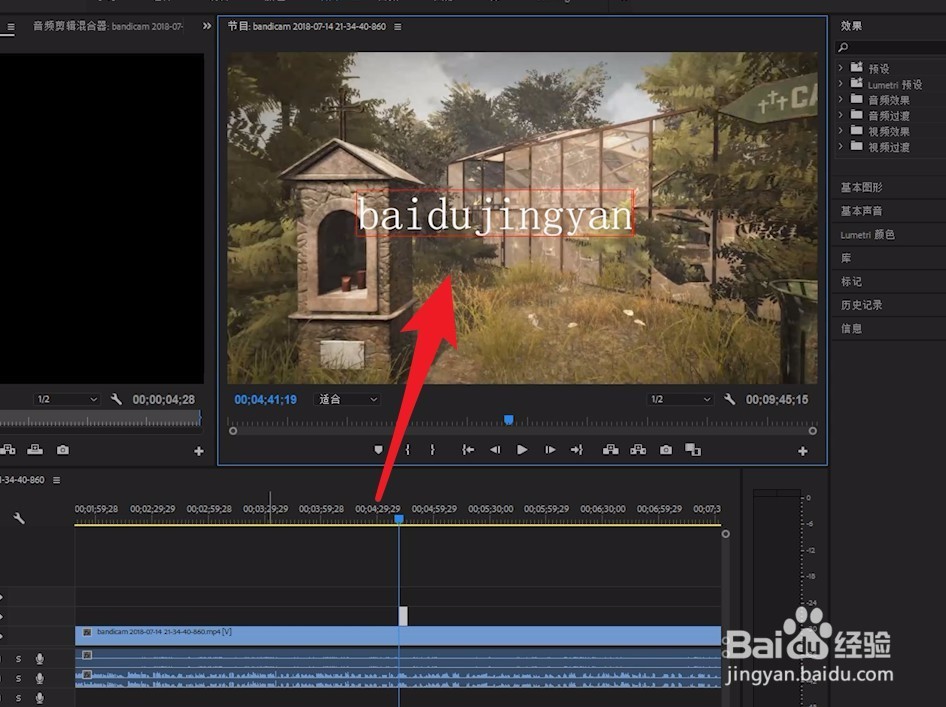Click Program monitor playhead on scrubber
The height and width of the screenshot is (707, 946).
click(x=509, y=419)
